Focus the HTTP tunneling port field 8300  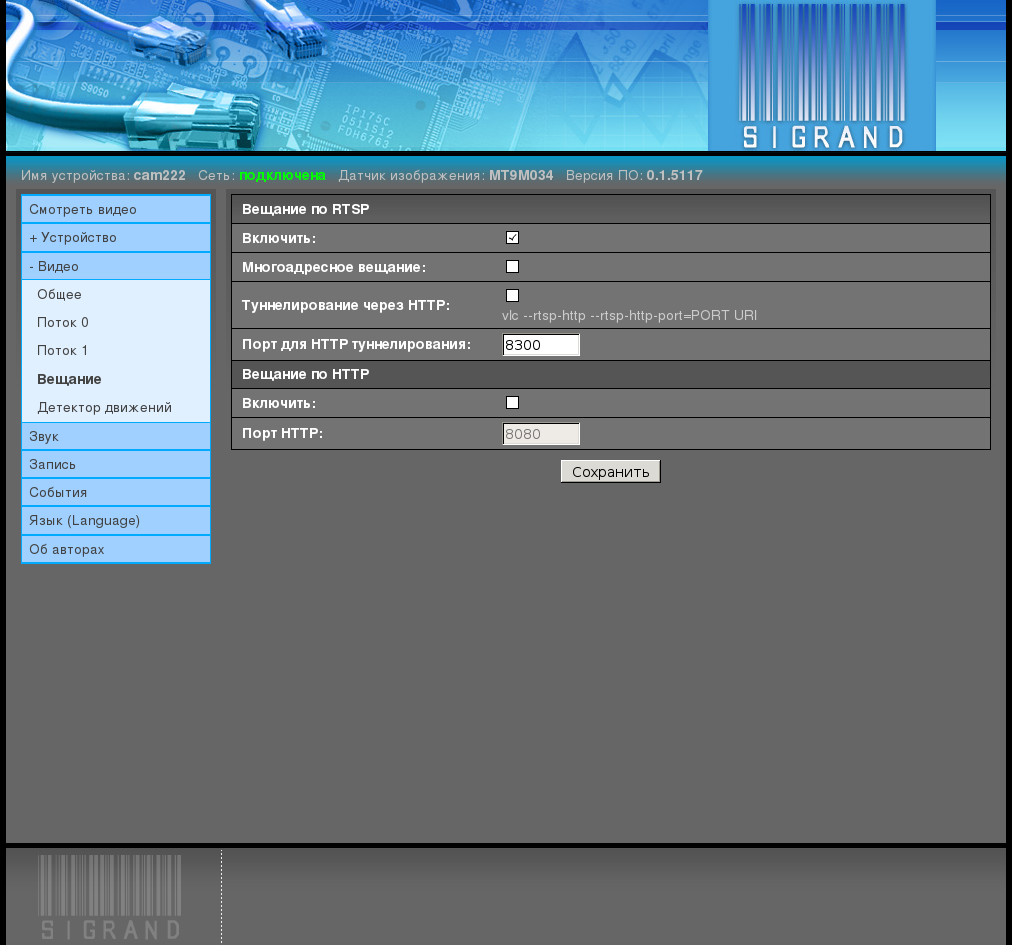tap(541, 345)
